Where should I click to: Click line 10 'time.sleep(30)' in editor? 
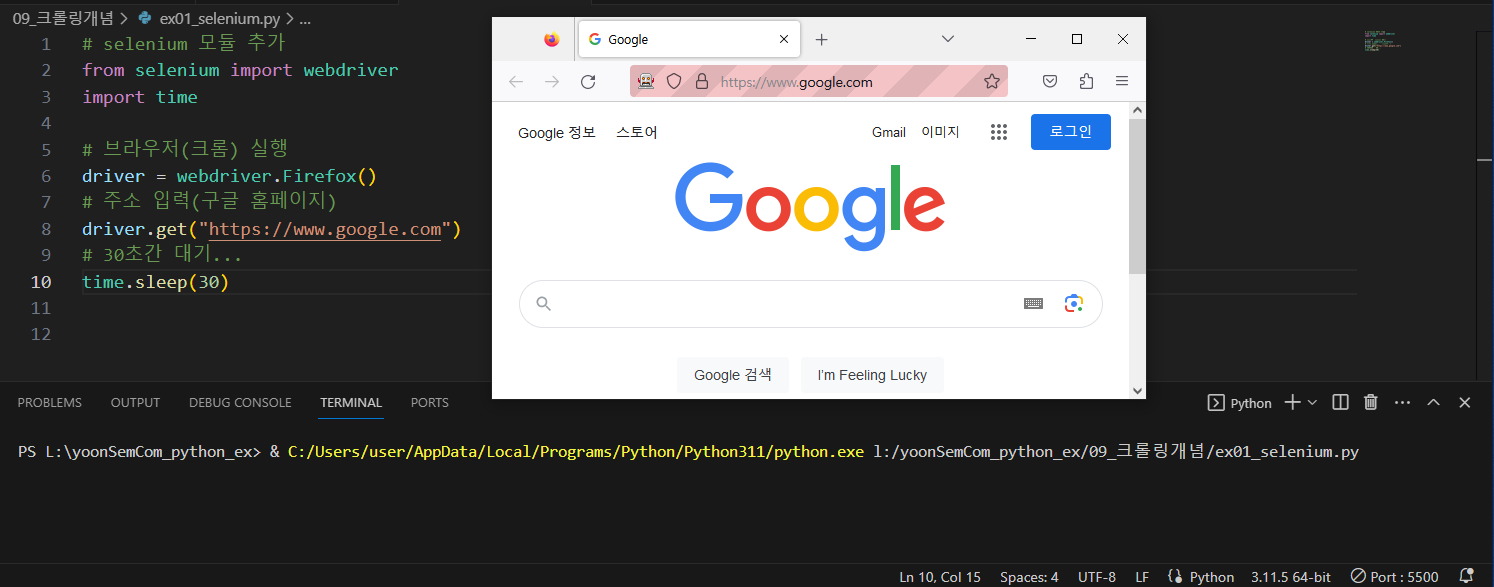point(156,282)
